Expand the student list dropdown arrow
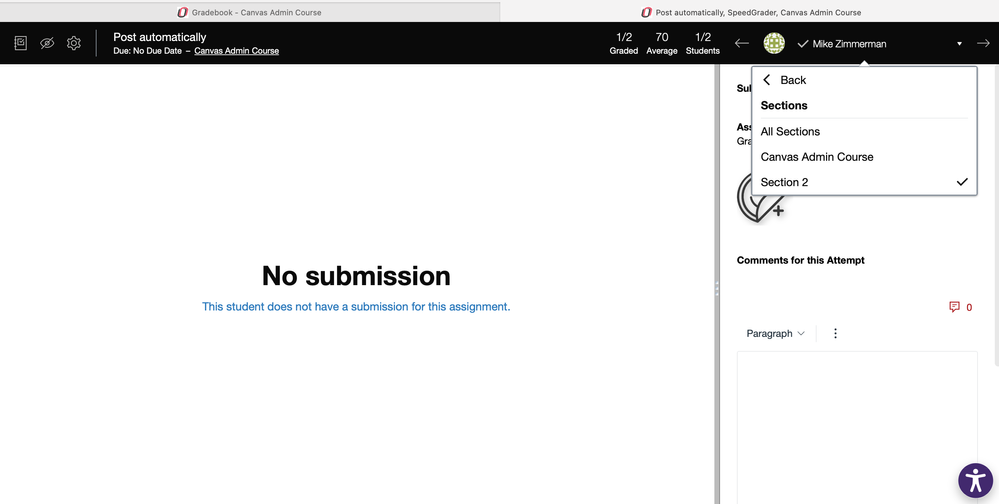The image size is (999, 504). pos(959,44)
